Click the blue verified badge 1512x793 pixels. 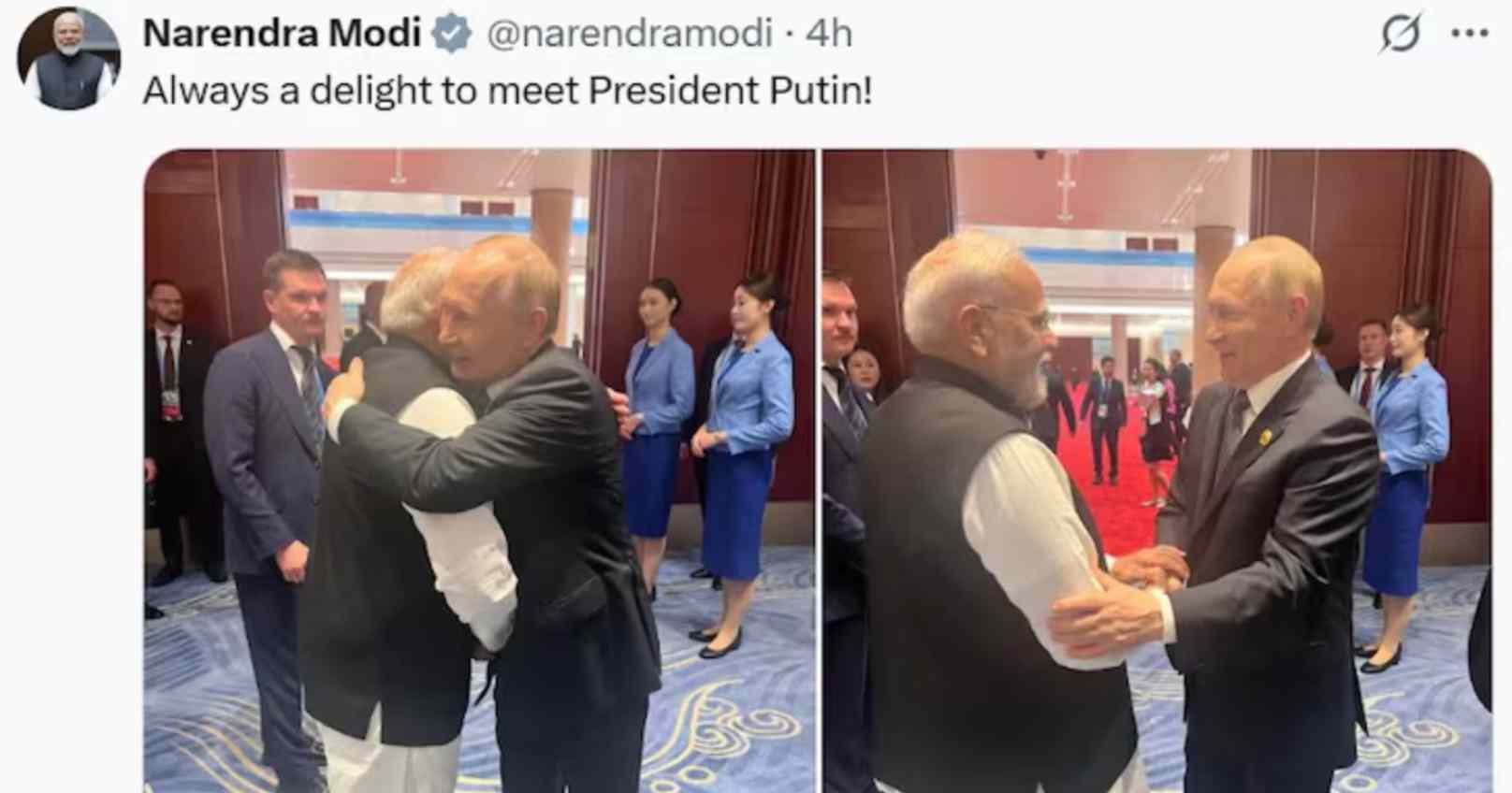tap(453, 34)
